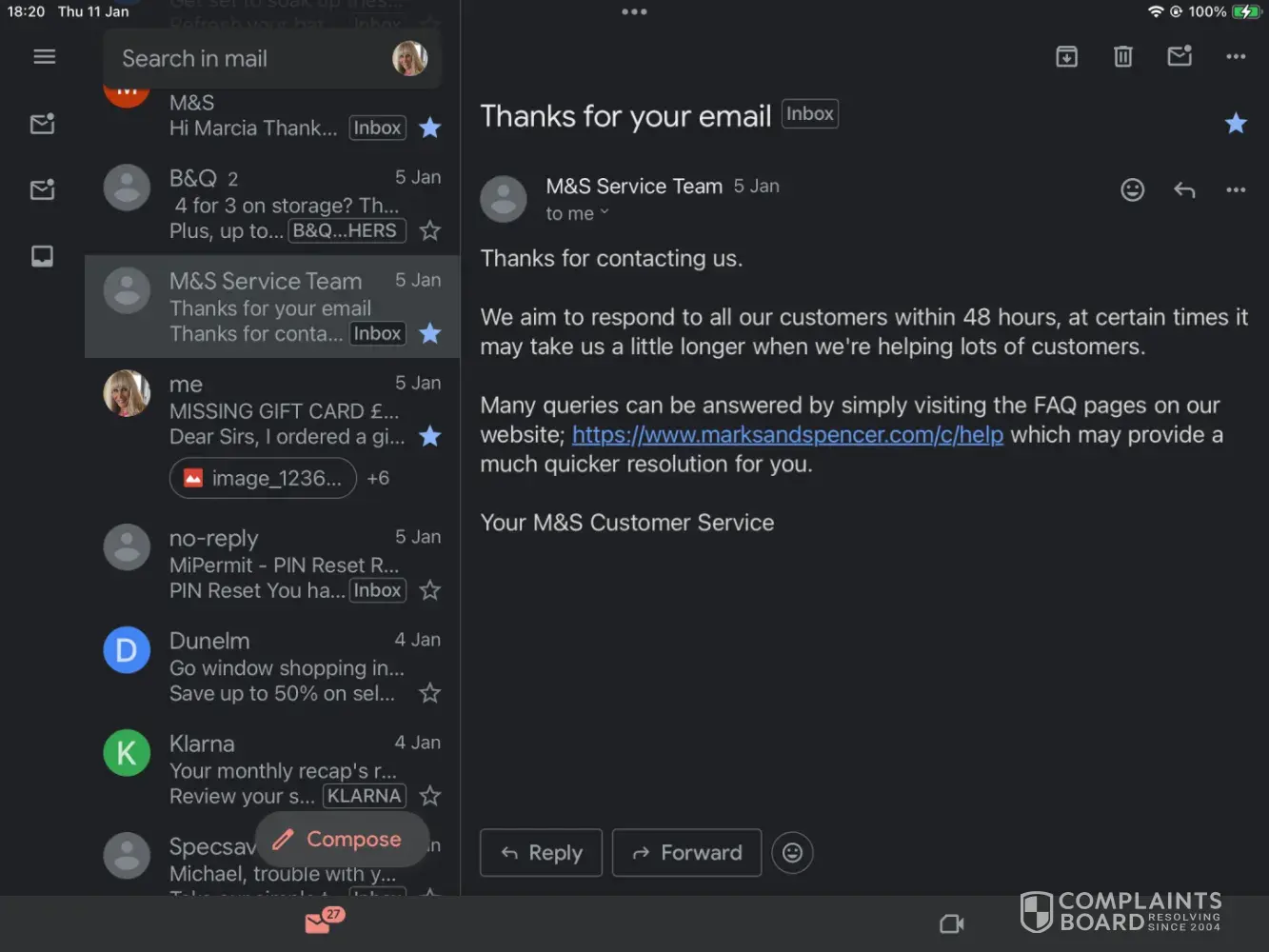Compose a new email
The height and width of the screenshot is (952, 1269).
pyautogui.click(x=342, y=839)
